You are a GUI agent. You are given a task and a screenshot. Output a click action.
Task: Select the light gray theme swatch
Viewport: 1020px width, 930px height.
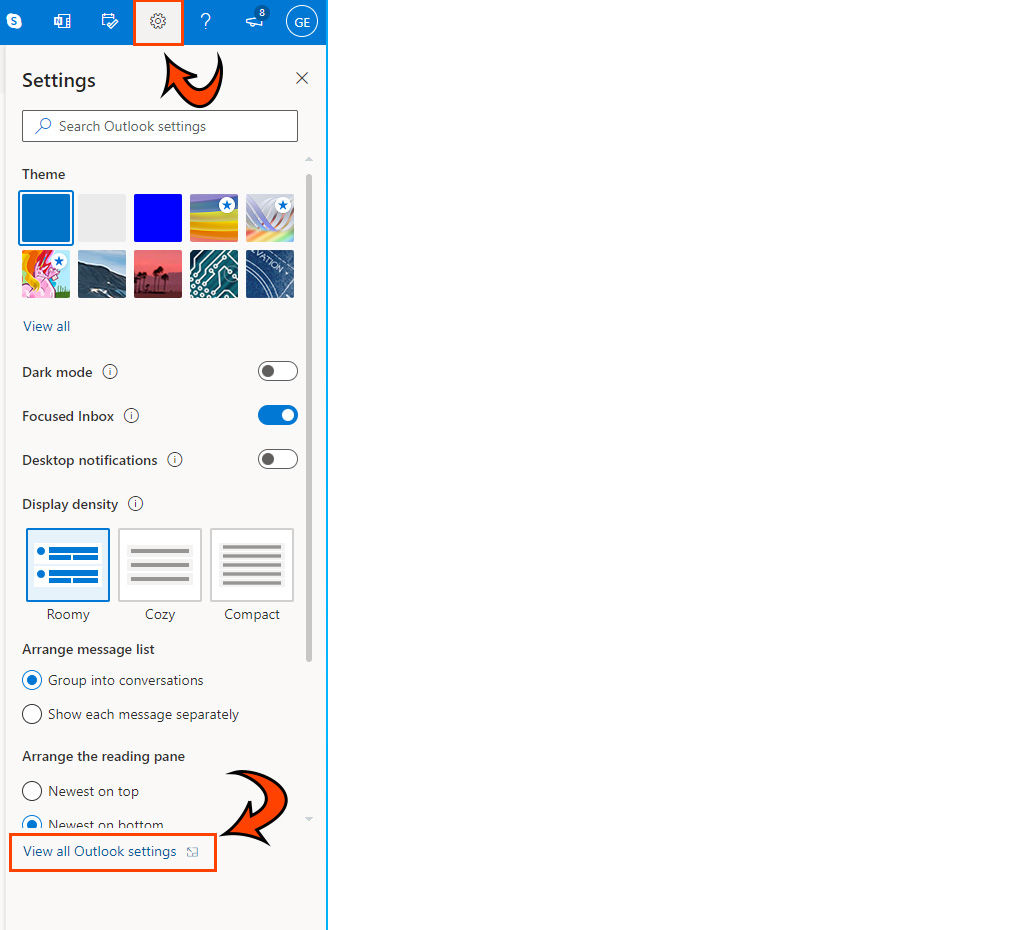(x=102, y=218)
